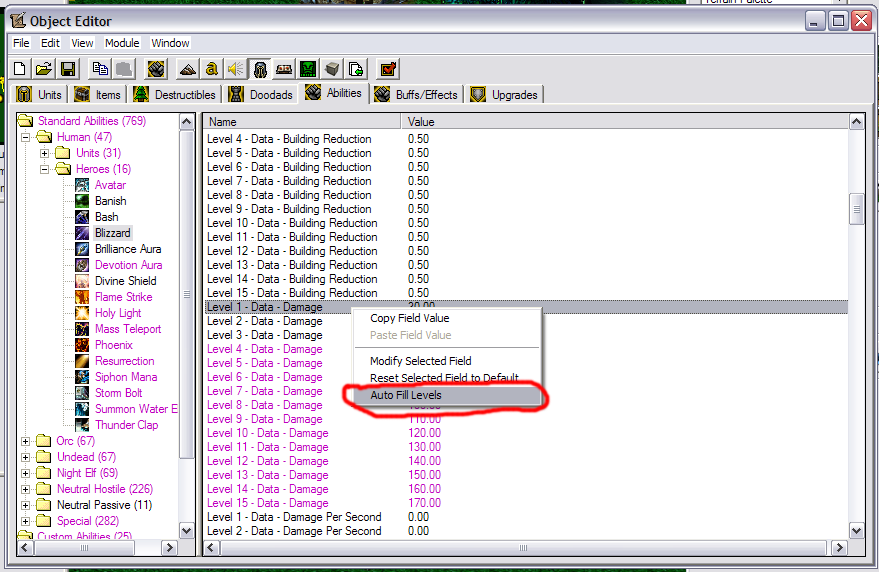Open the AI Editor green icon
The height and width of the screenshot is (572, 879).
(308, 69)
